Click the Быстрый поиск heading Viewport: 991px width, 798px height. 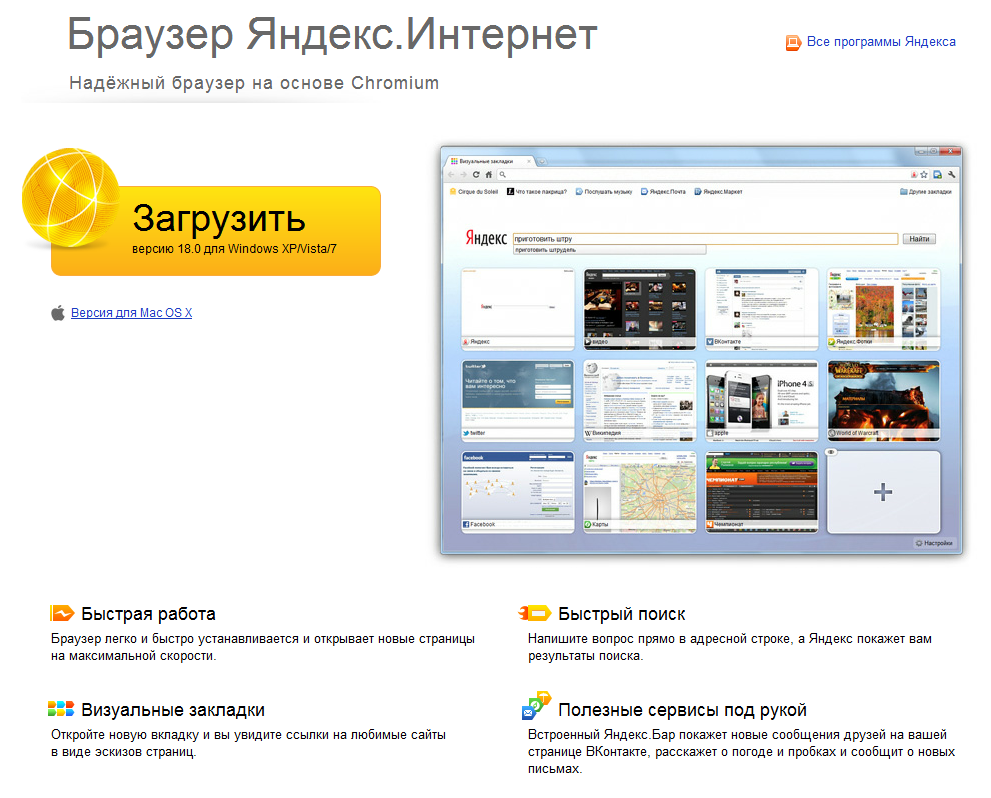[x=622, y=614]
